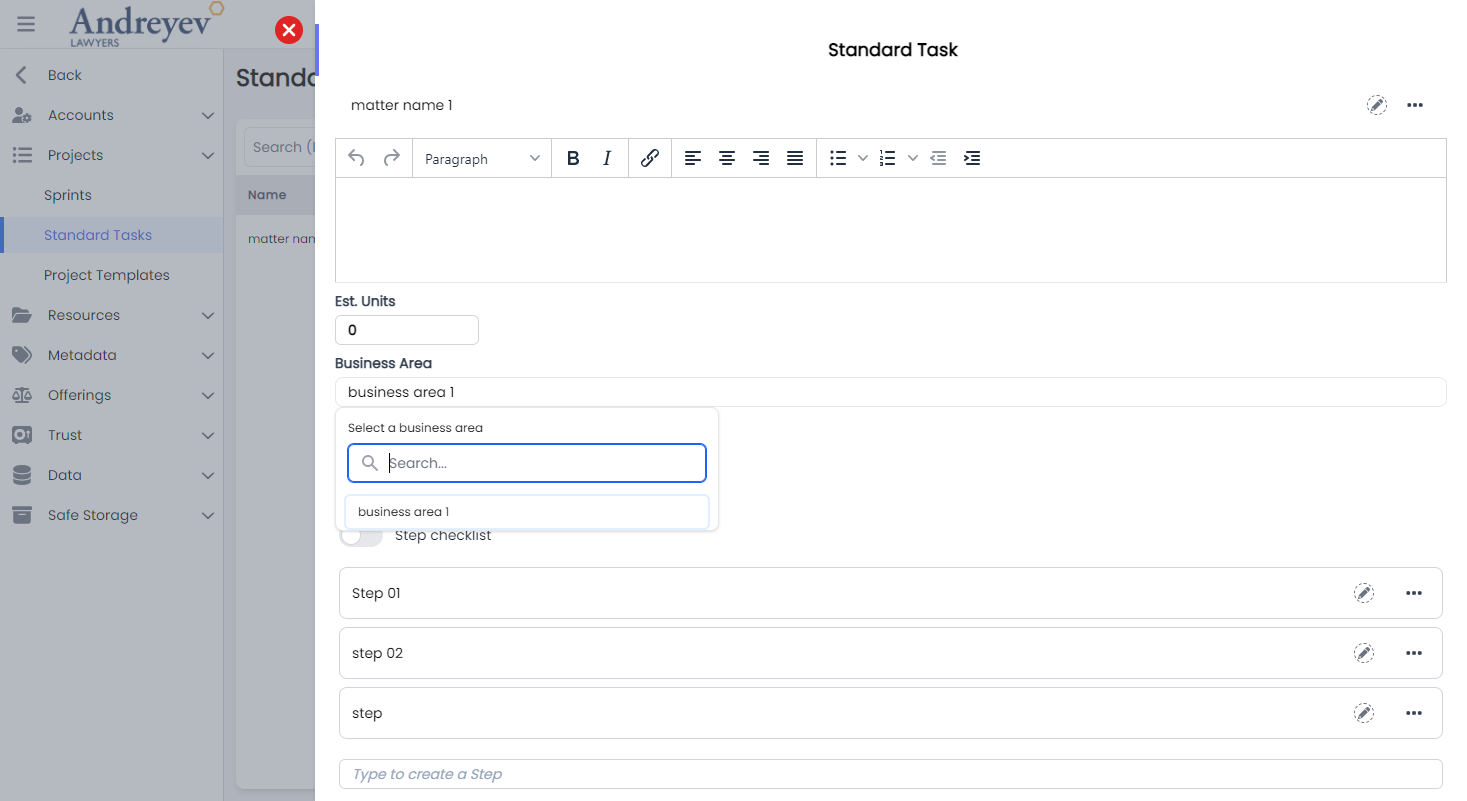Edit the matter name using the pencil icon
The height and width of the screenshot is (801, 1467).
(x=1377, y=105)
